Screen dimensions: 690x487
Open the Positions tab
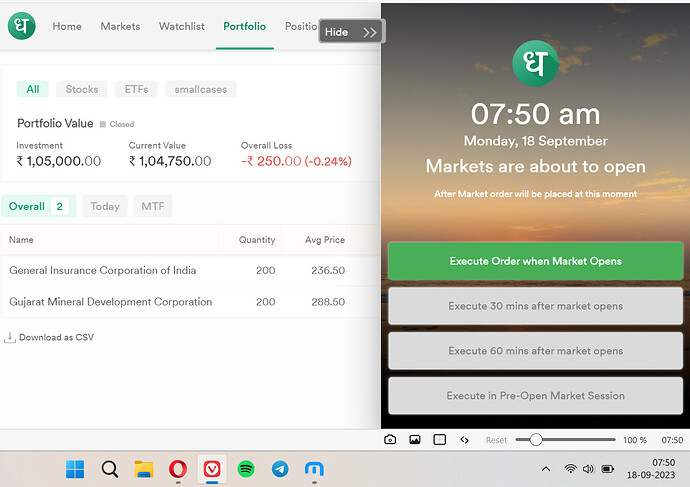coord(301,26)
